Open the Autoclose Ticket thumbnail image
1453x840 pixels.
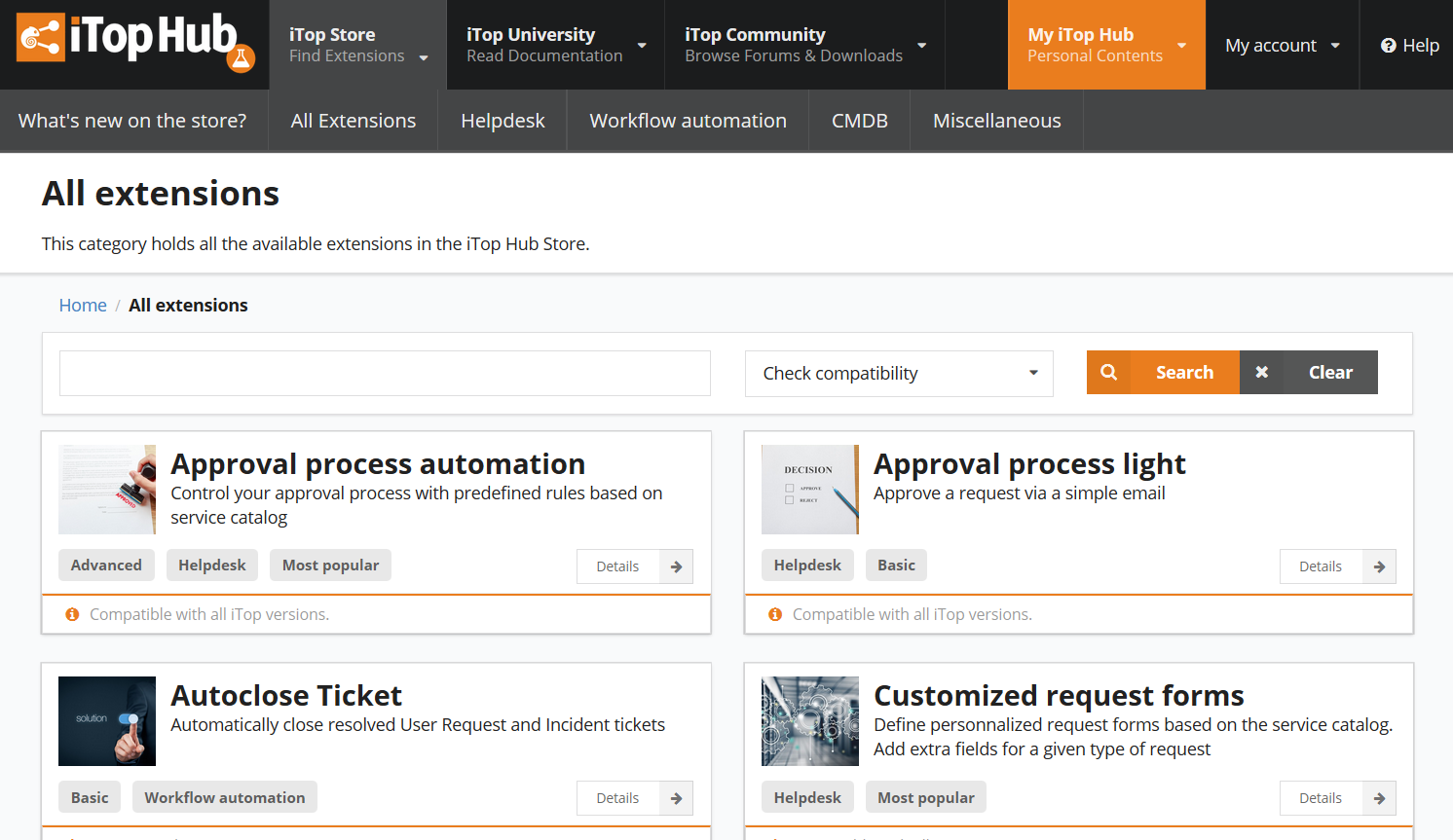pos(107,721)
